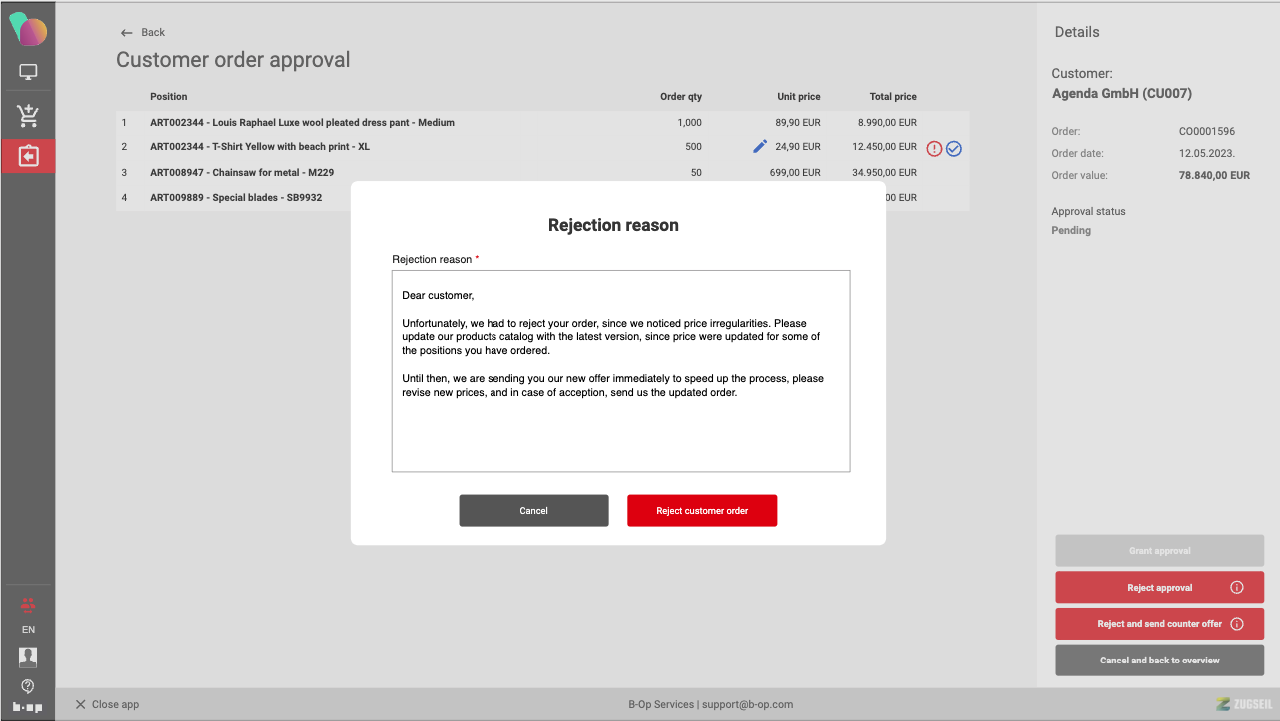The width and height of the screenshot is (1280, 721).
Task: Click Close app in the footer
Action: (107, 704)
